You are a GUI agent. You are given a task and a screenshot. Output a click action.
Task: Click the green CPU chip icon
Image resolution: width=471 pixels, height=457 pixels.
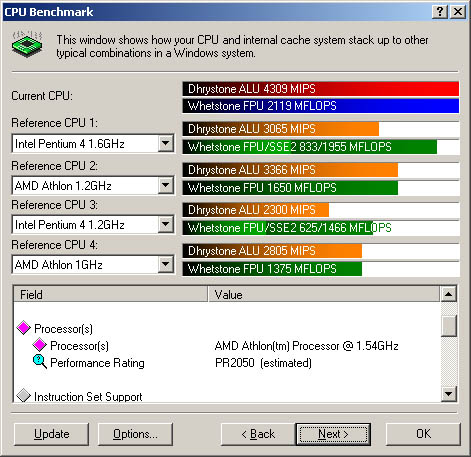[27, 44]
